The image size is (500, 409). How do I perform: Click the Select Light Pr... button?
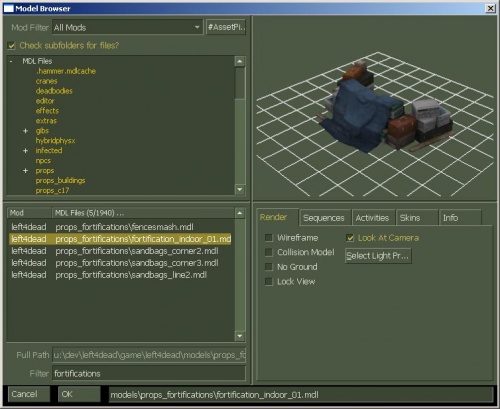click(378, 256)
